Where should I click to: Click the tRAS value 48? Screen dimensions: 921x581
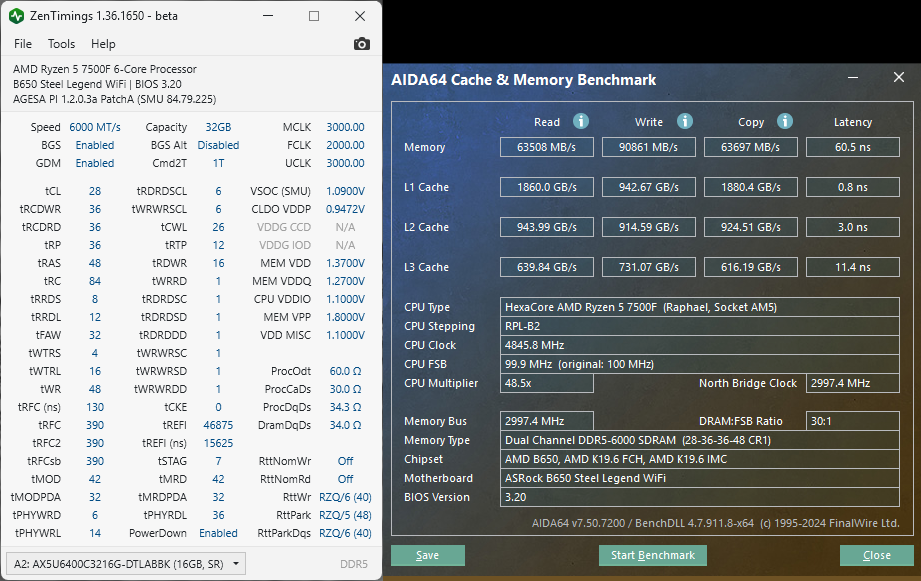(95, 263)
